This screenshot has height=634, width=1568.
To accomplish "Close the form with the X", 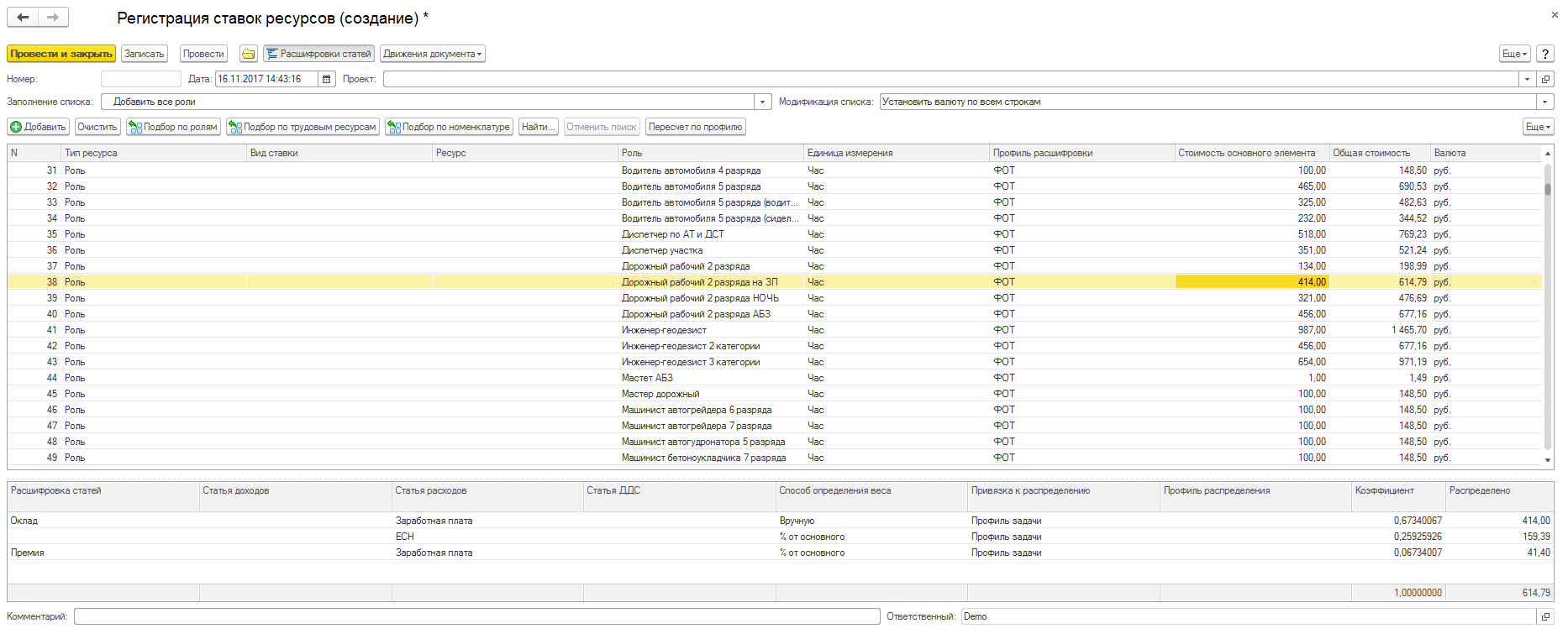I will click(x=1554, y=14).
